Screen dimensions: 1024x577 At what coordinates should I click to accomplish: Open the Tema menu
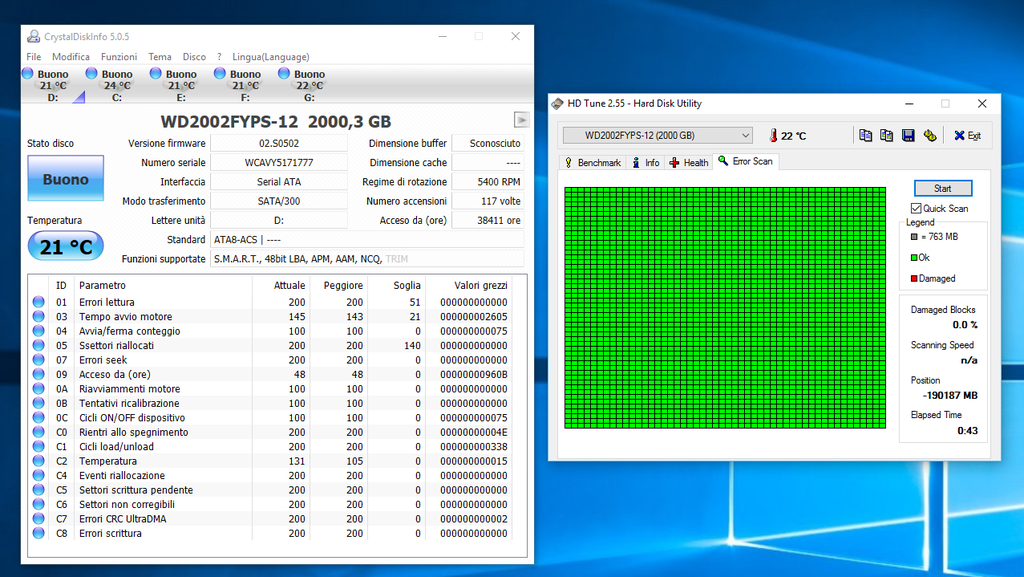click(x=160, y=57)
